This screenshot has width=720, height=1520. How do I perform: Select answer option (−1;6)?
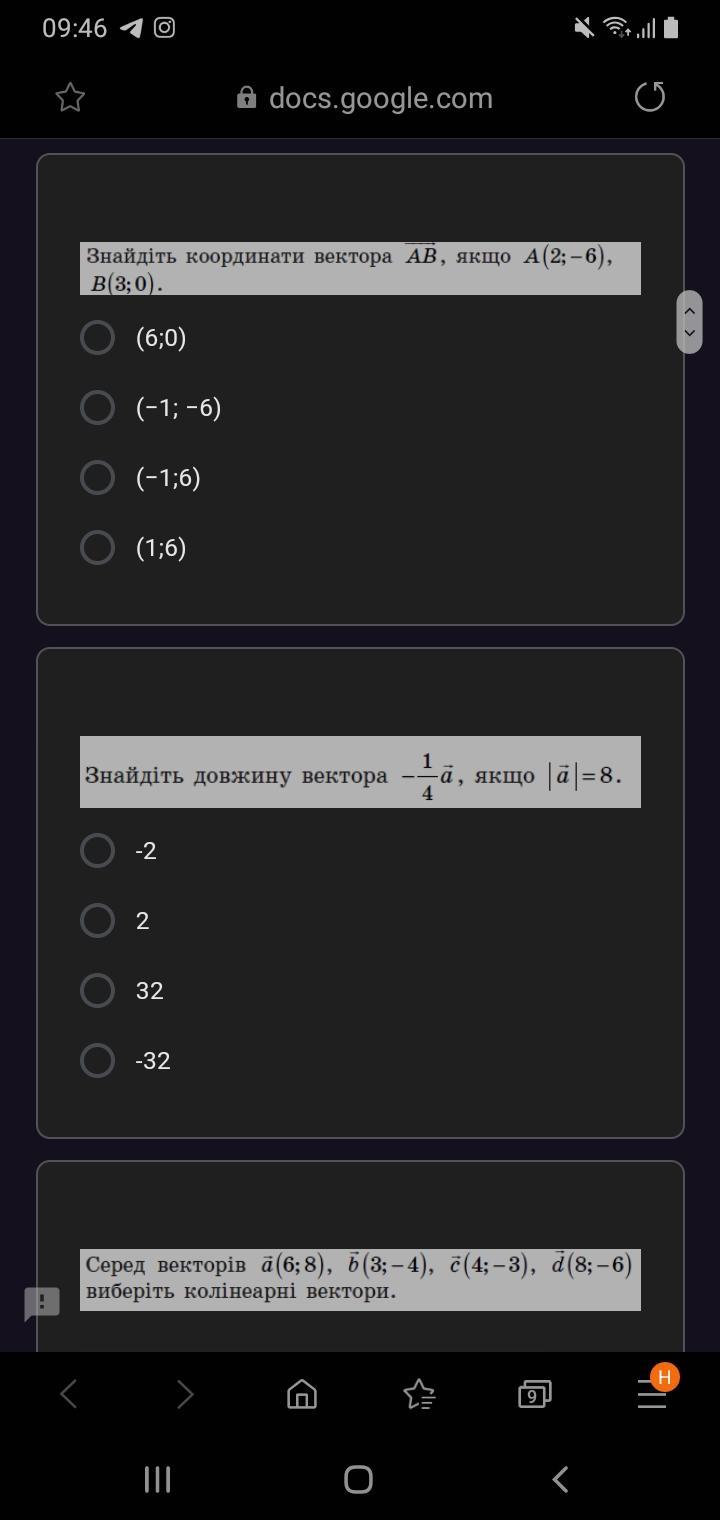pyautogui.click(x=97, y=478)
